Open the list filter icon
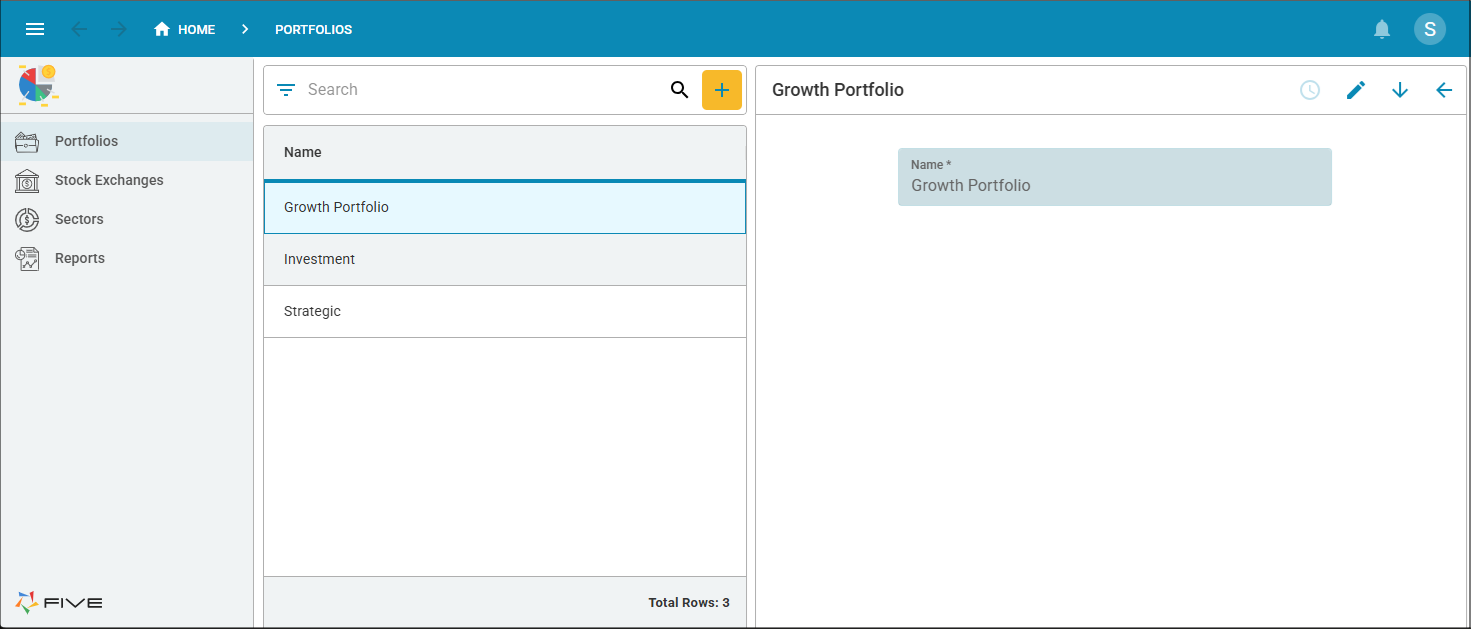 (286, 90)
